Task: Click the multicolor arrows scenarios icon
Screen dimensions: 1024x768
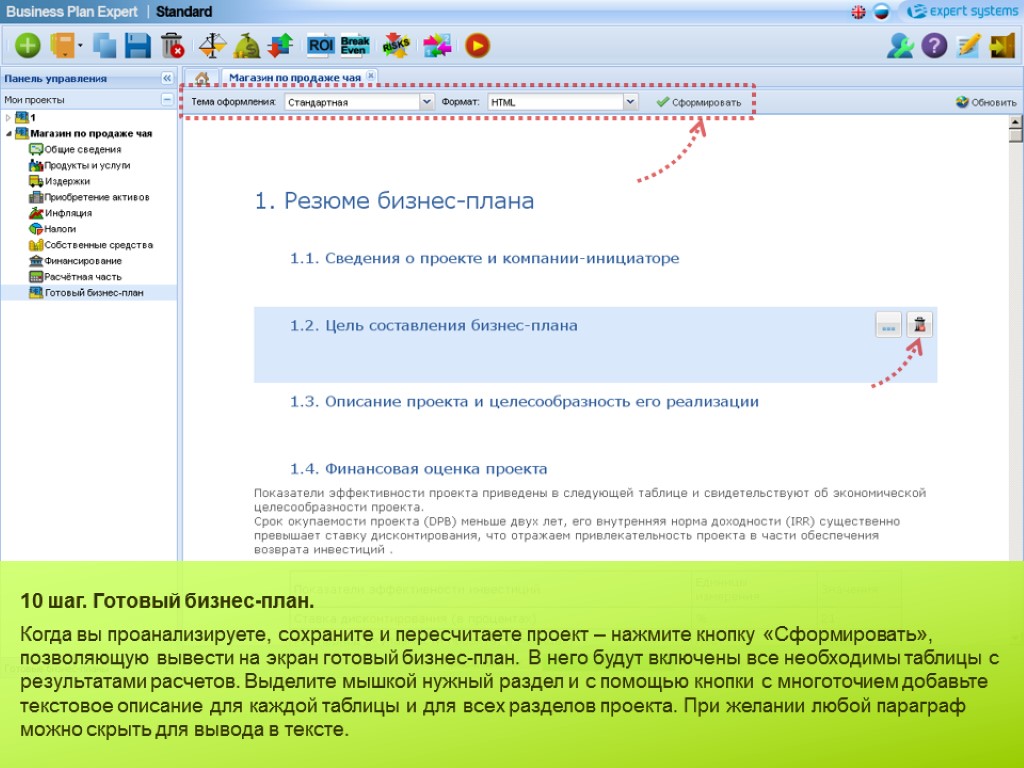Action: (x=438, y=46)
